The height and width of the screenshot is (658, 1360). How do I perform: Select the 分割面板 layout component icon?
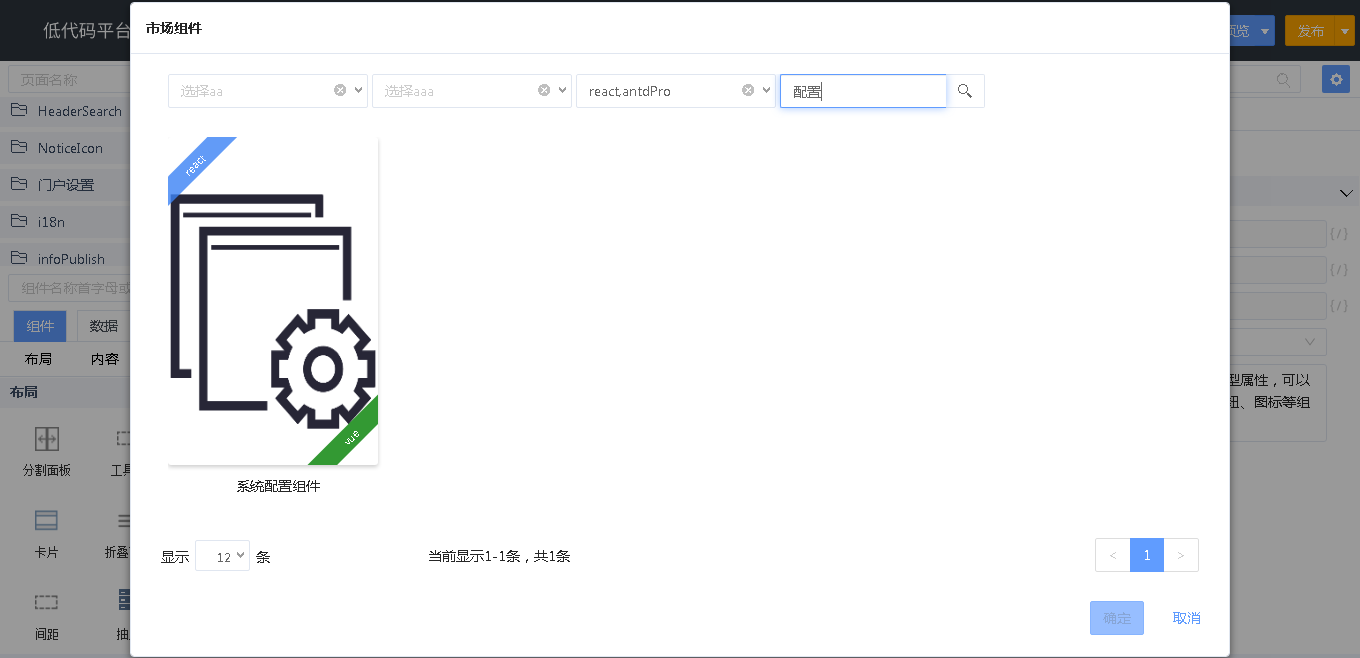(x=47, y=439)
